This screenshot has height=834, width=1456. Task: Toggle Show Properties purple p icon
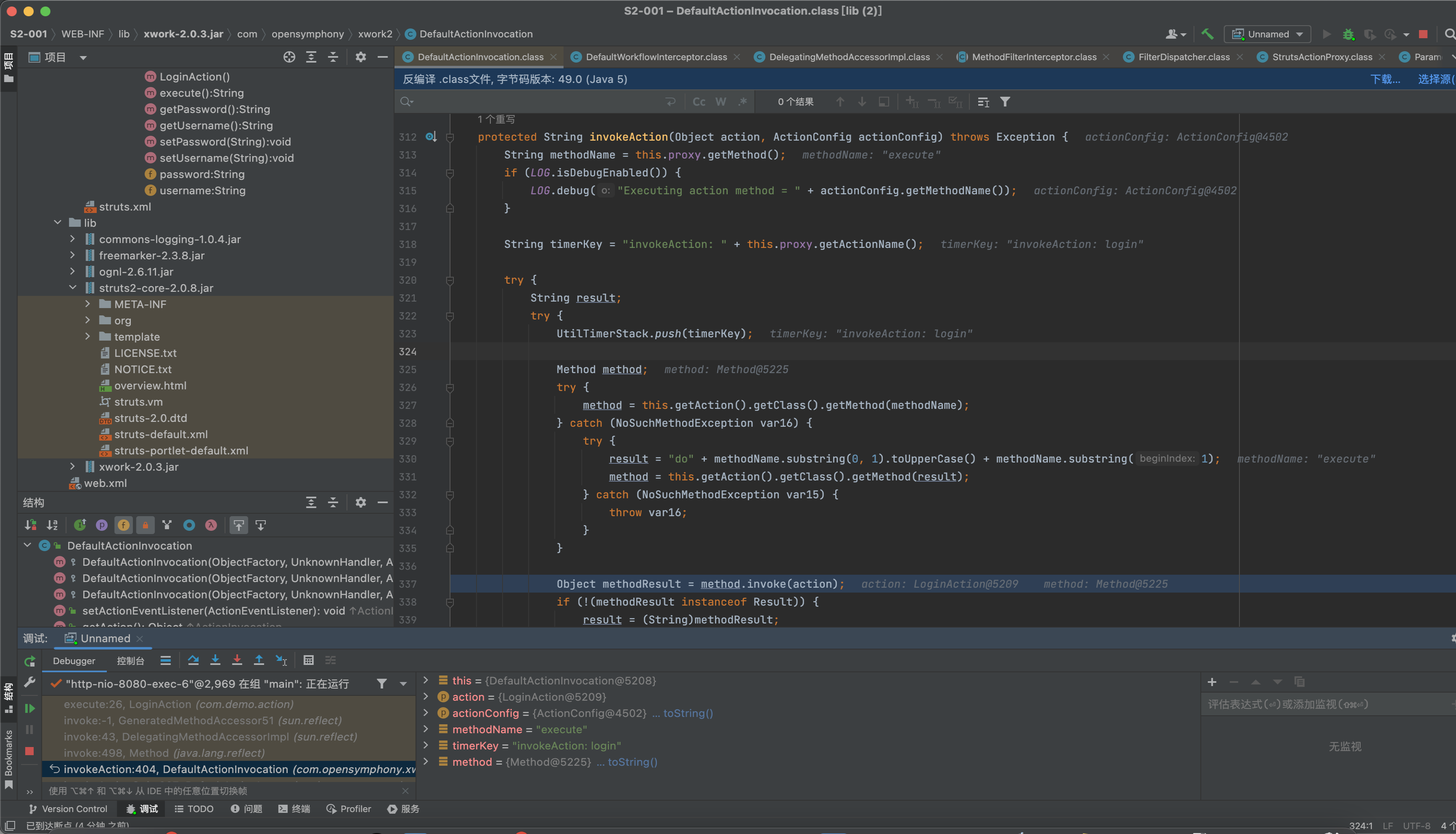101,525
